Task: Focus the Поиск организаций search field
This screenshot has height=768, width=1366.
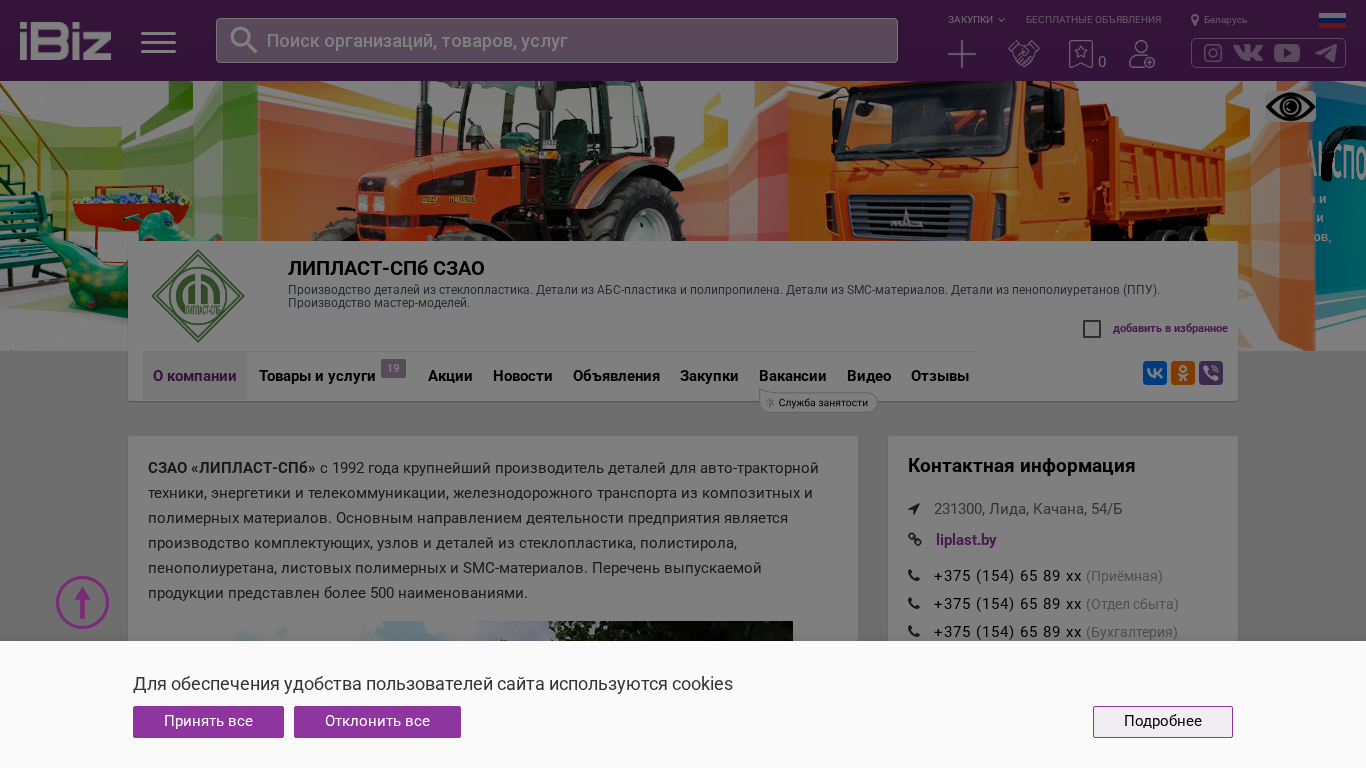Action: pos(557,40)
